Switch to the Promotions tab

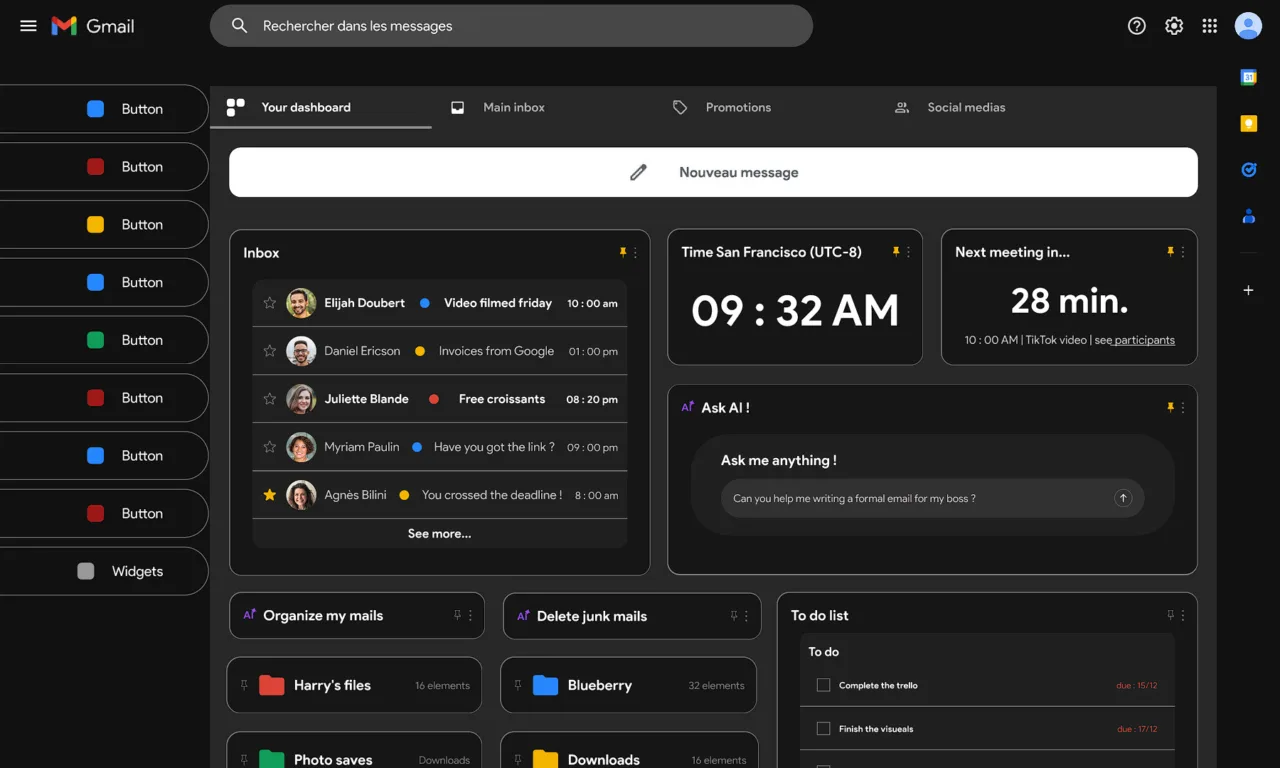point(737,107)
